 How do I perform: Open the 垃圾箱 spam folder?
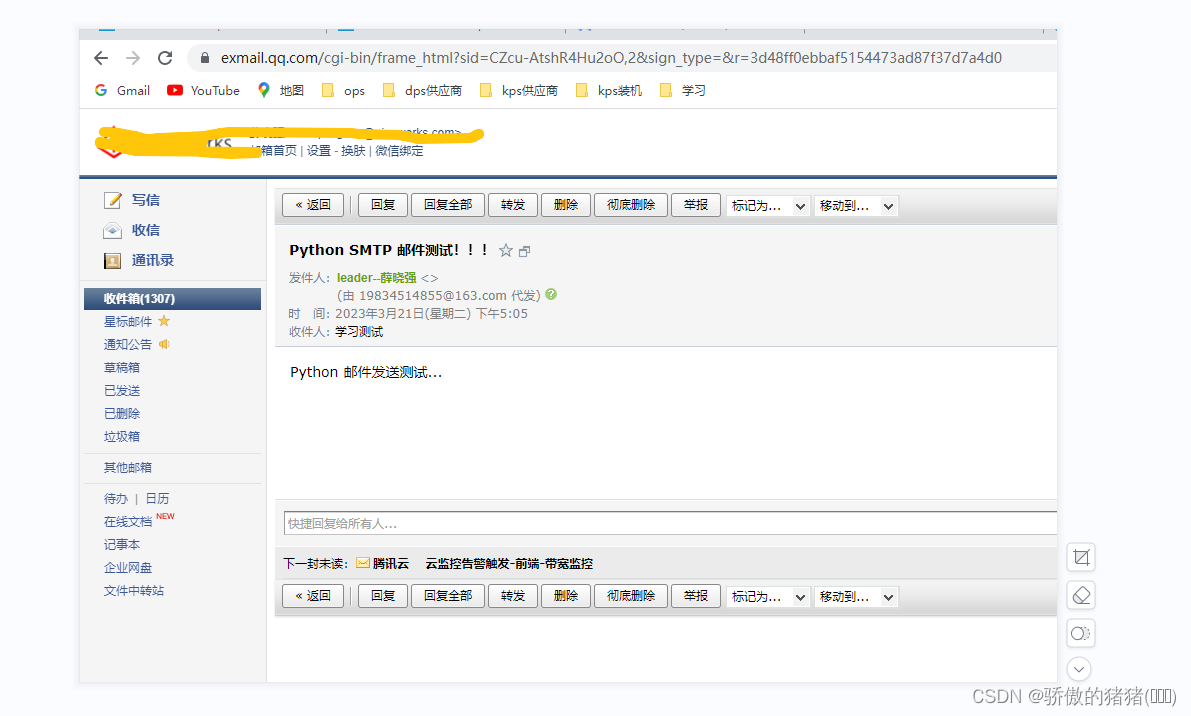coord(122,436)
